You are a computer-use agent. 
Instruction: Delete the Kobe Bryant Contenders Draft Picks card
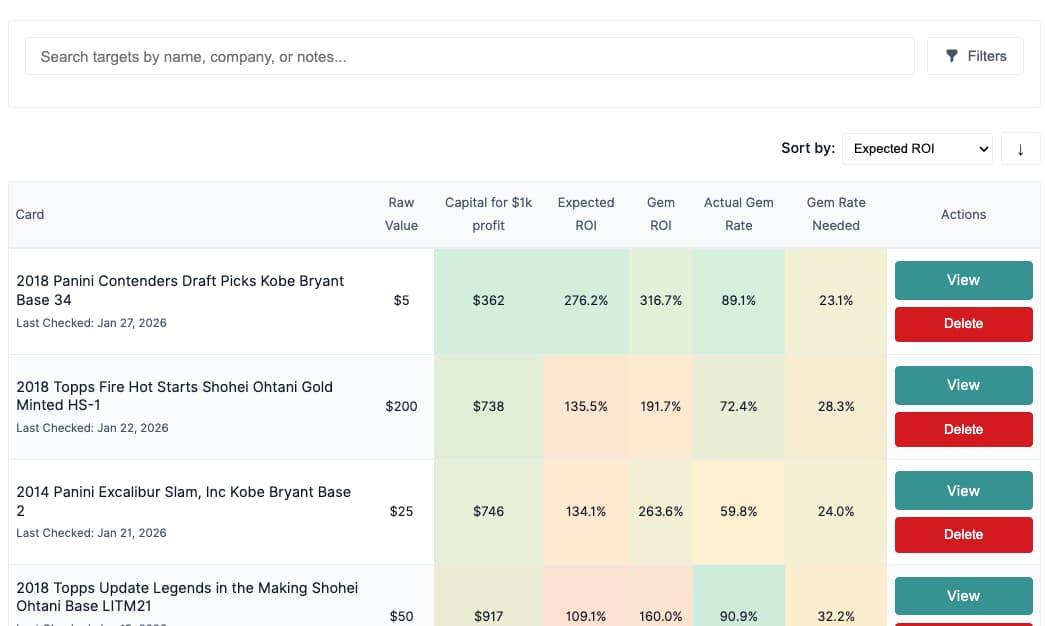coord(963,324)
